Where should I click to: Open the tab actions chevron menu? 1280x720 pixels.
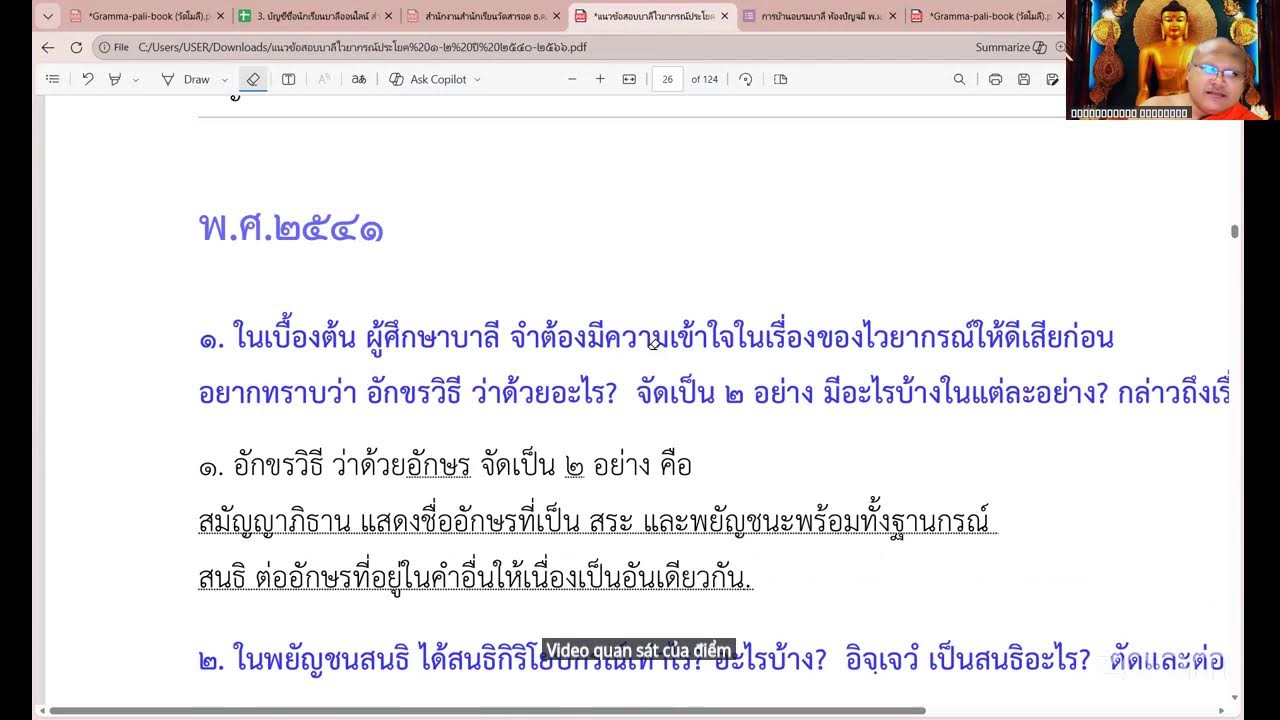[x=47, y=16]
